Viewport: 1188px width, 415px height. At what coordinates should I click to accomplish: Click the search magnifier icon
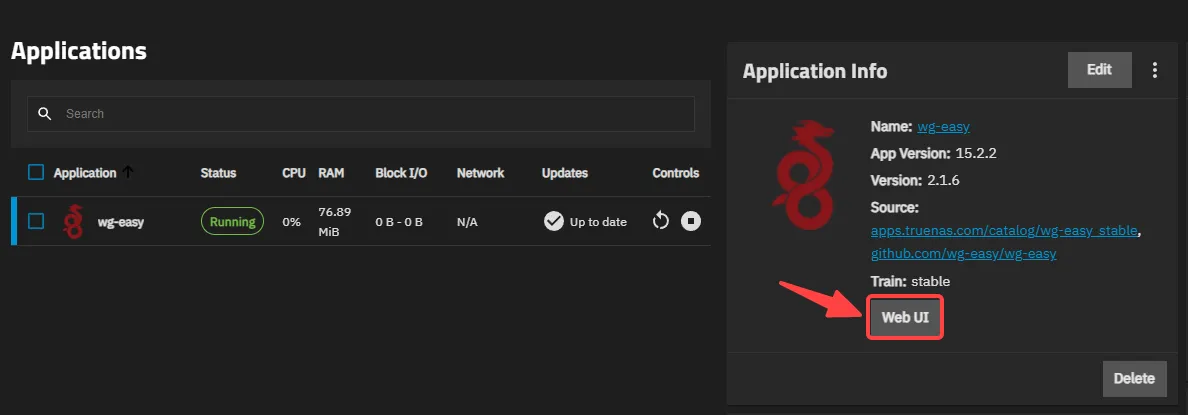45,114
